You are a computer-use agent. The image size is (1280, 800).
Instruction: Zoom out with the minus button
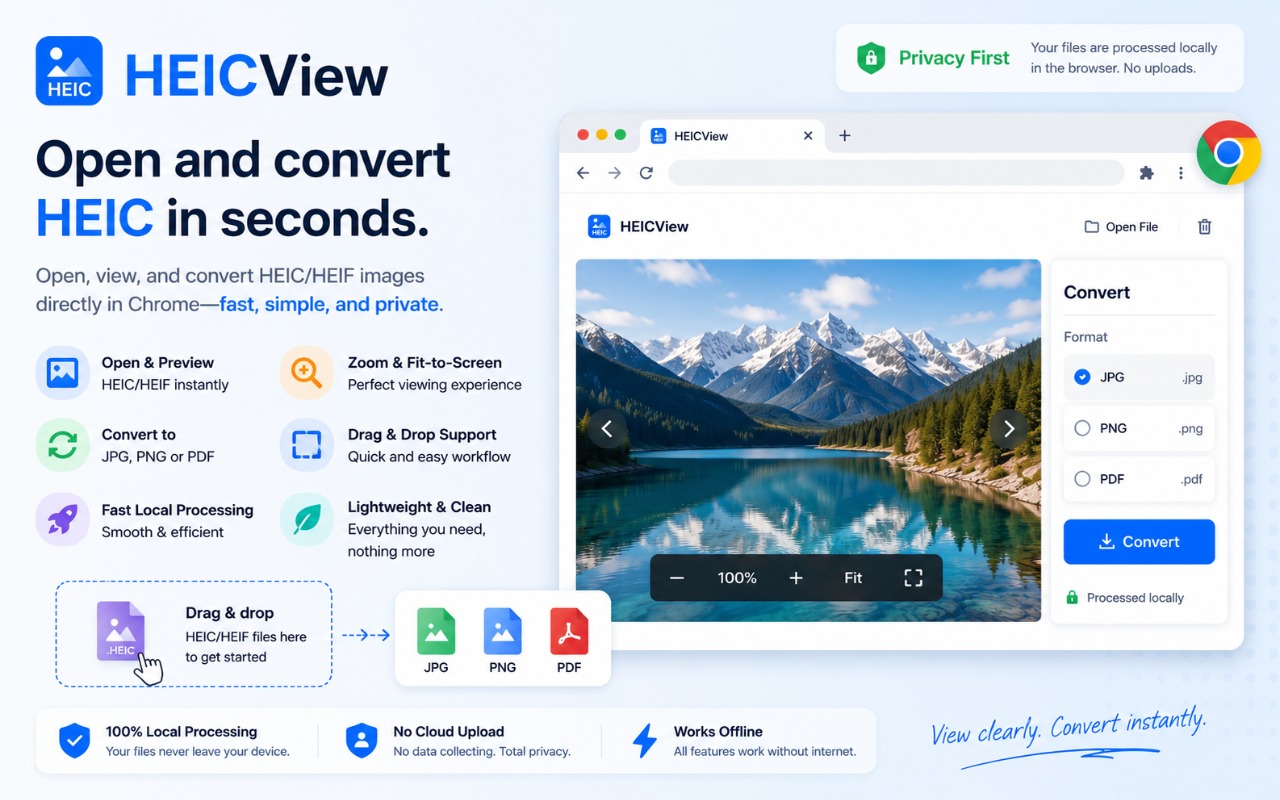tap(677, 578)
